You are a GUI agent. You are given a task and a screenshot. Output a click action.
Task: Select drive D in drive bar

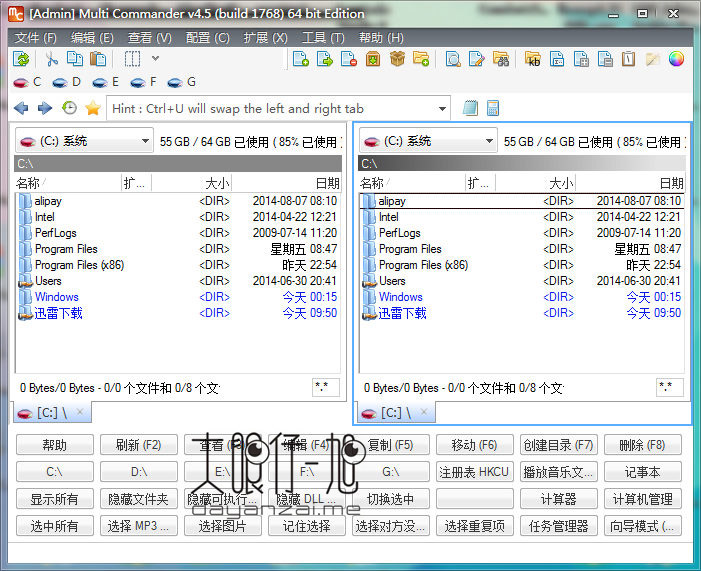(x=66, y=82)
